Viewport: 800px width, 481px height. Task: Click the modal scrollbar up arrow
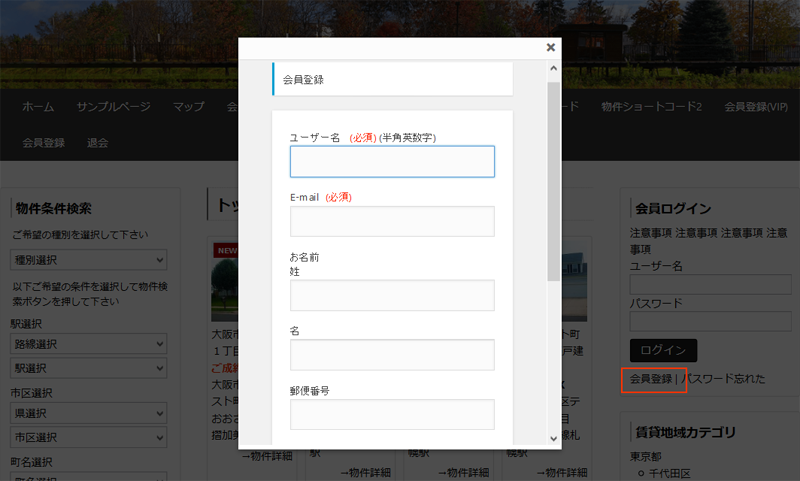coord(553,69)
